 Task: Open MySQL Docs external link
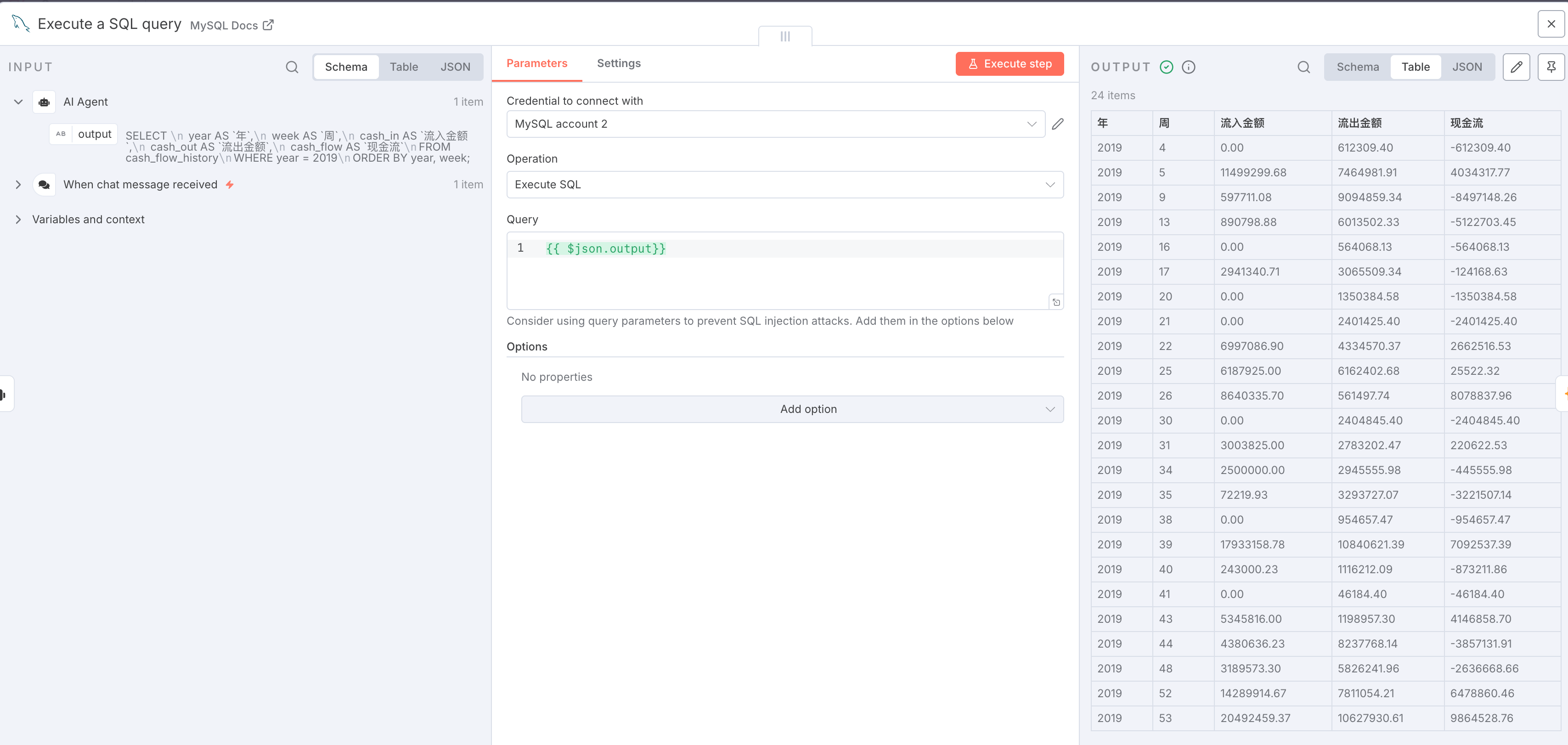232,25
